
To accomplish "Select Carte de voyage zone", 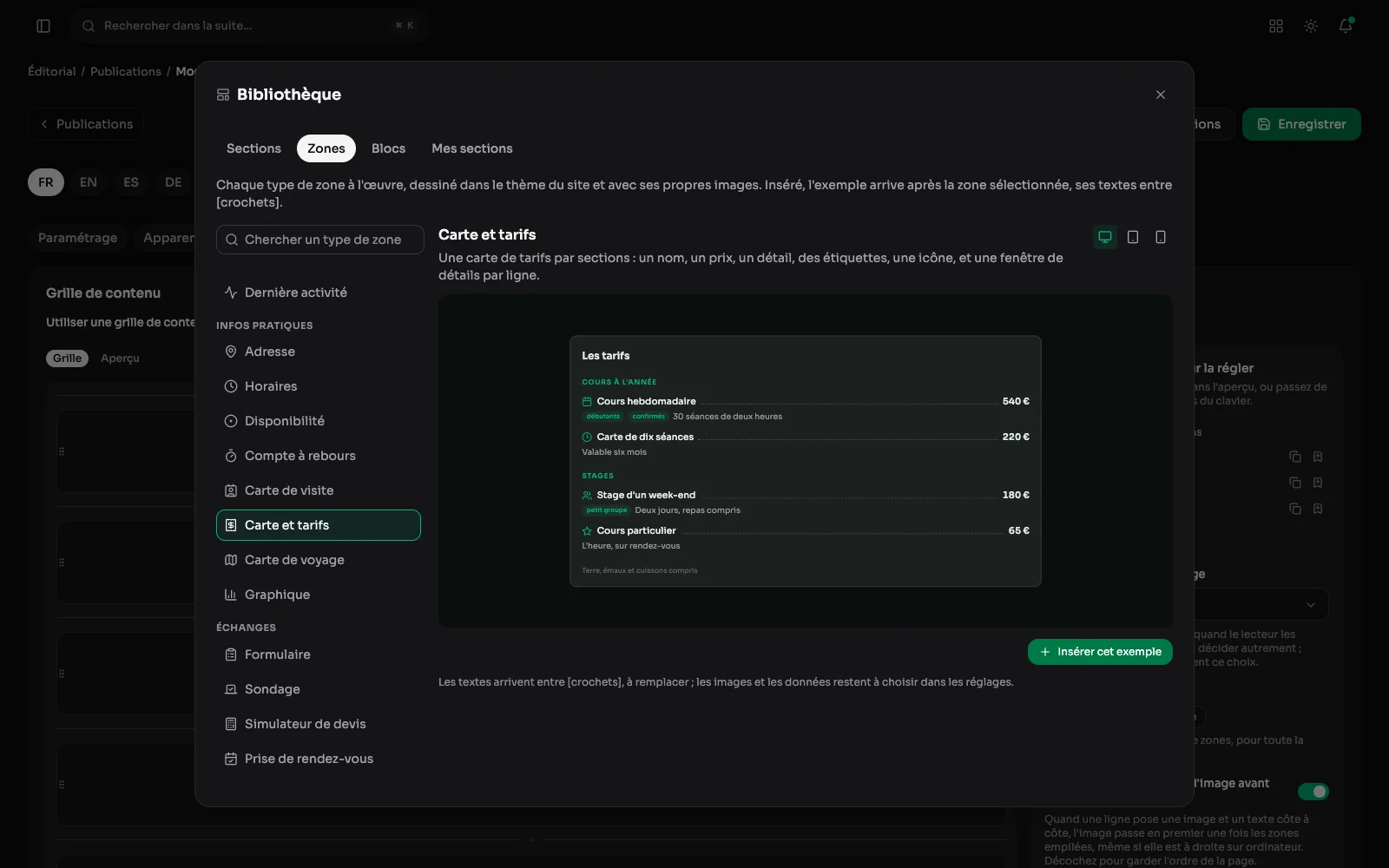I will (319, 560).
